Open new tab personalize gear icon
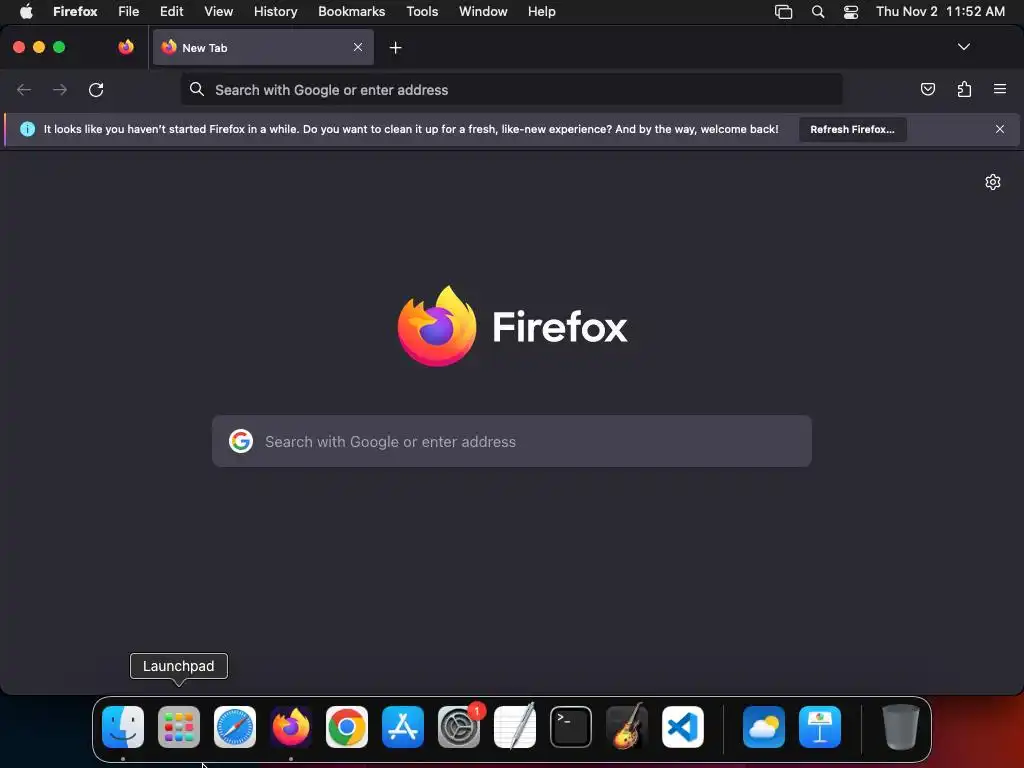The width and height of the screenshot is (1024, 768). tap(993, 182)
